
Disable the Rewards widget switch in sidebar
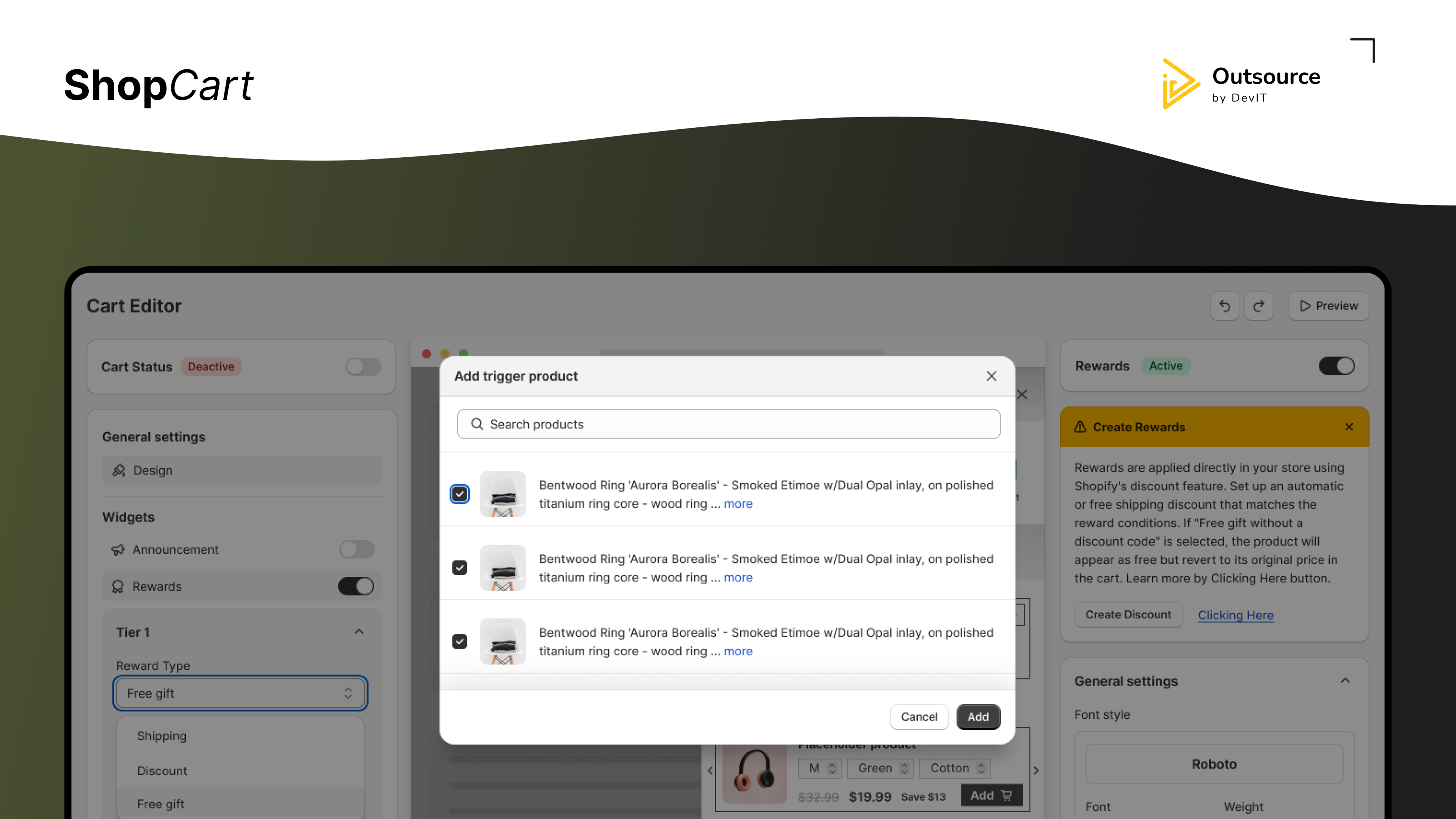pos(356,586)
